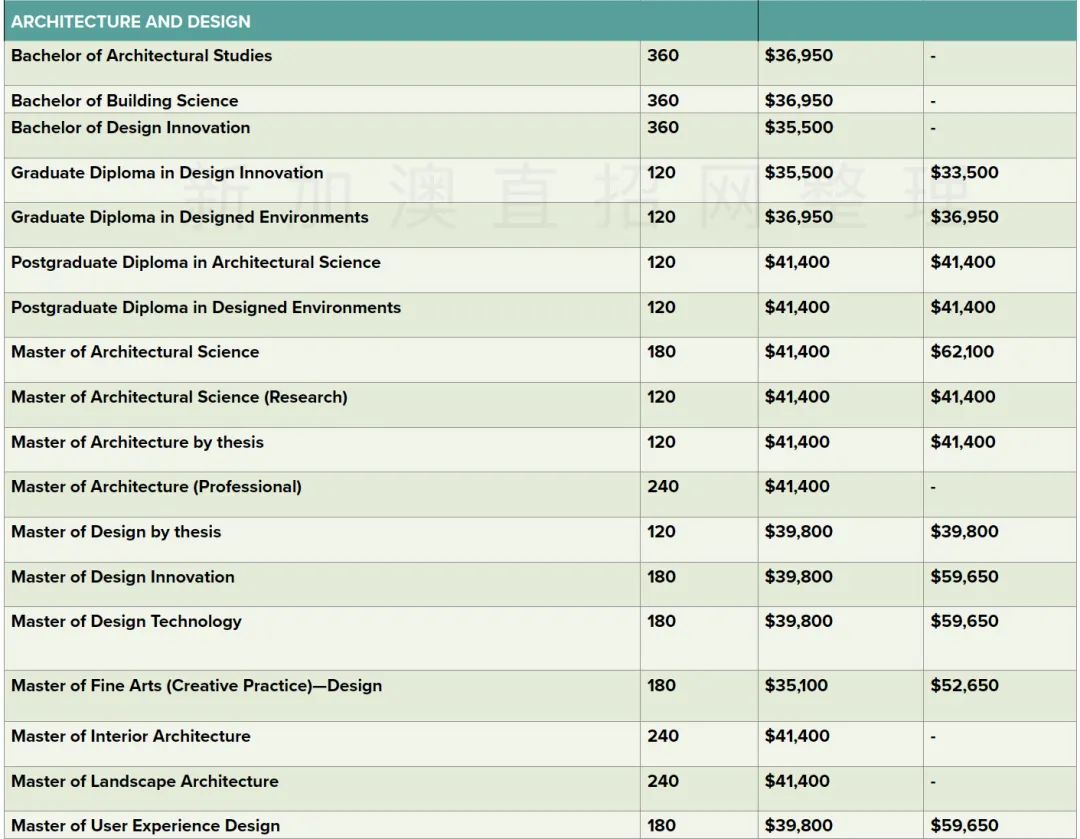Click $59,650 fee for Master of Design Innovation
Viewport: 1080px width, 839px height.
point(964,577)
